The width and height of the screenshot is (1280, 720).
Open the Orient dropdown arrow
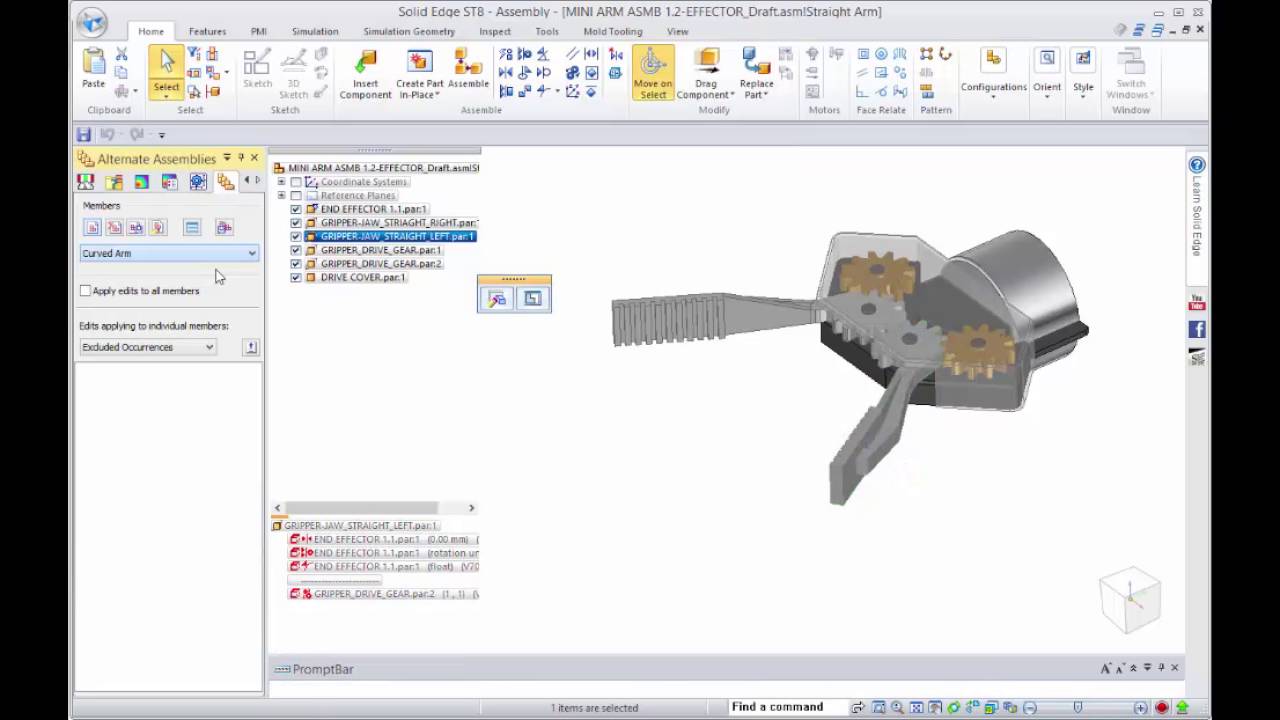pos(1047,96)
